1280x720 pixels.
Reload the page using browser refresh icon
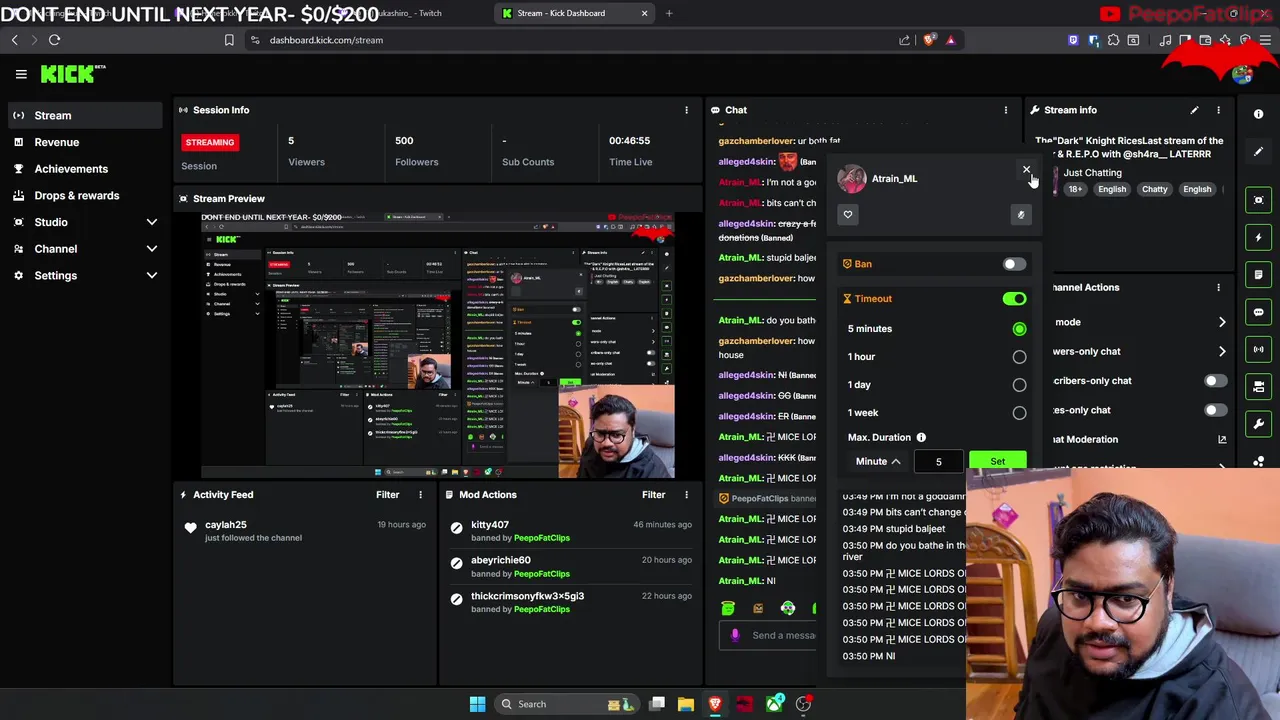54,40
